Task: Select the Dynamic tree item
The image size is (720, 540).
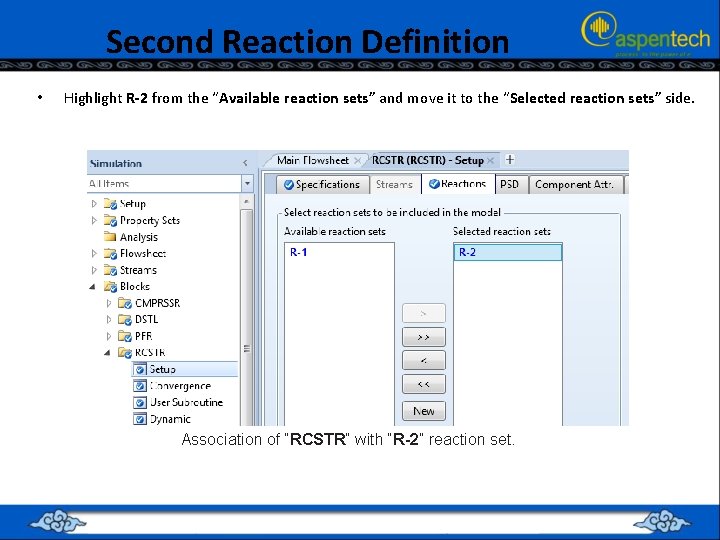Action: coord(170,419)
